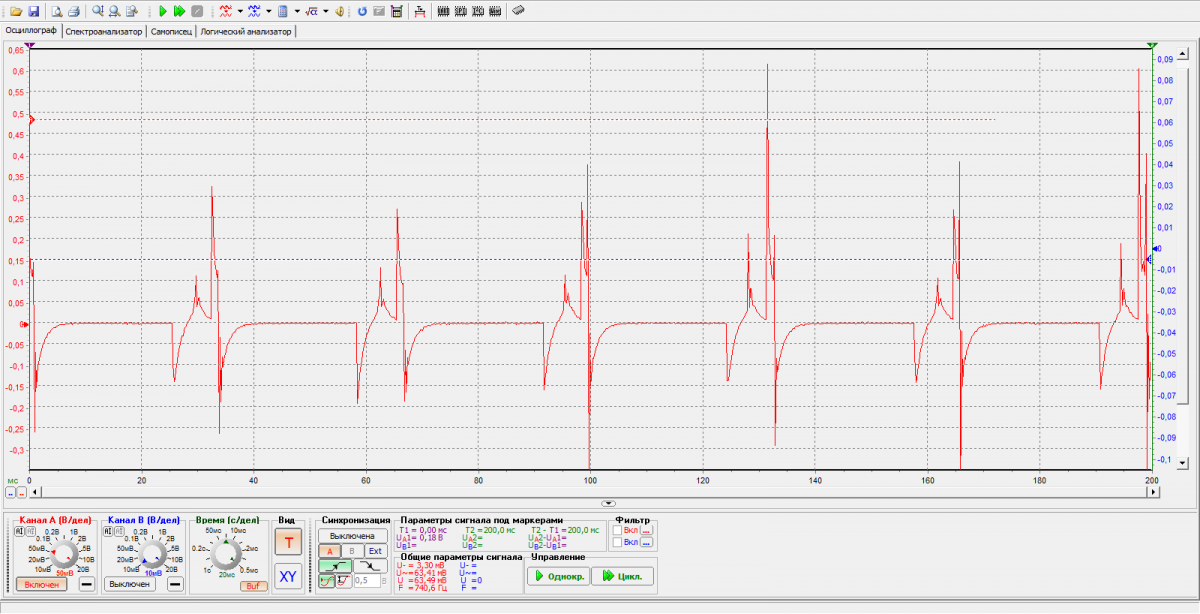The width and height of the screenshot is (1200, 614).
Task: Click the minus button in Канал A
Action: tap(86, 584)
